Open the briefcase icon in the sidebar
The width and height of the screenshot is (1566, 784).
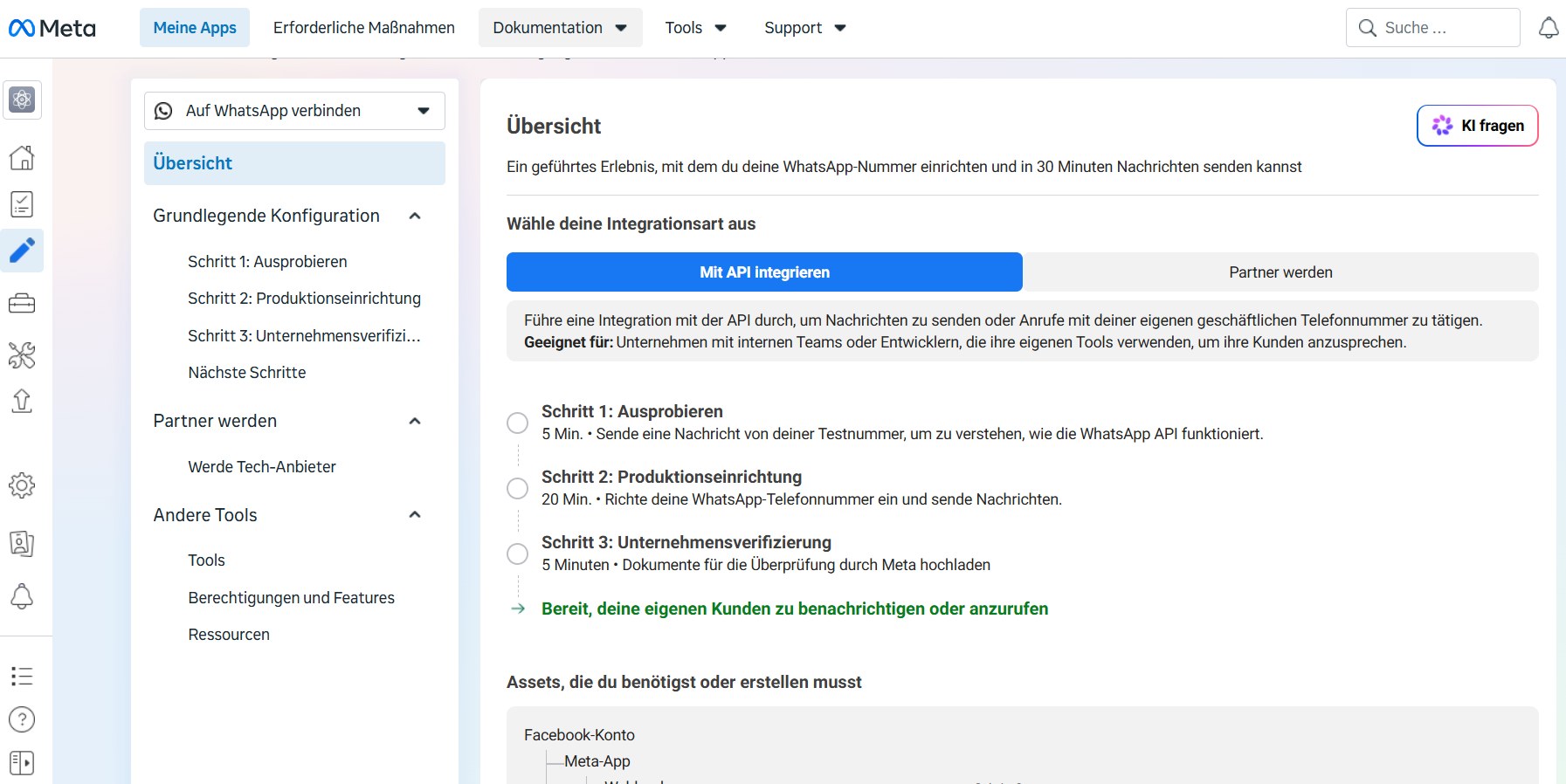[22, 304]
